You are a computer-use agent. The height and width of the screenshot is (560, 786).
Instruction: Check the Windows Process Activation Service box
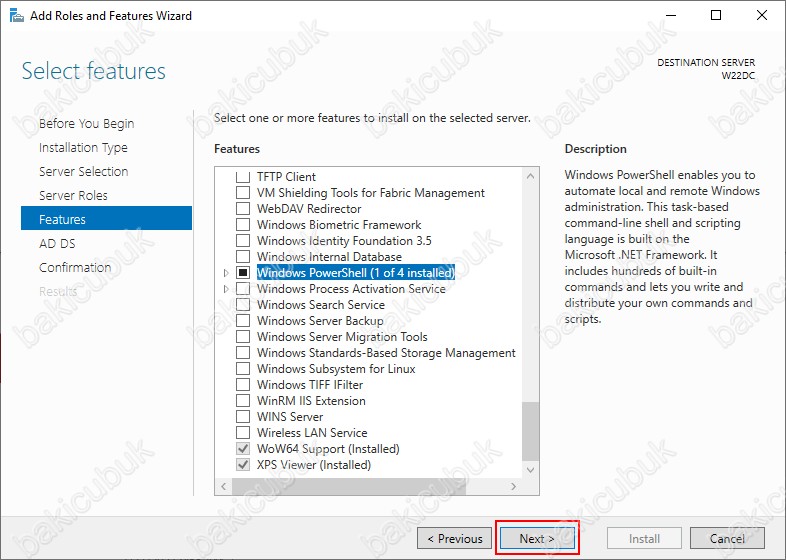(x=243, y=289)
